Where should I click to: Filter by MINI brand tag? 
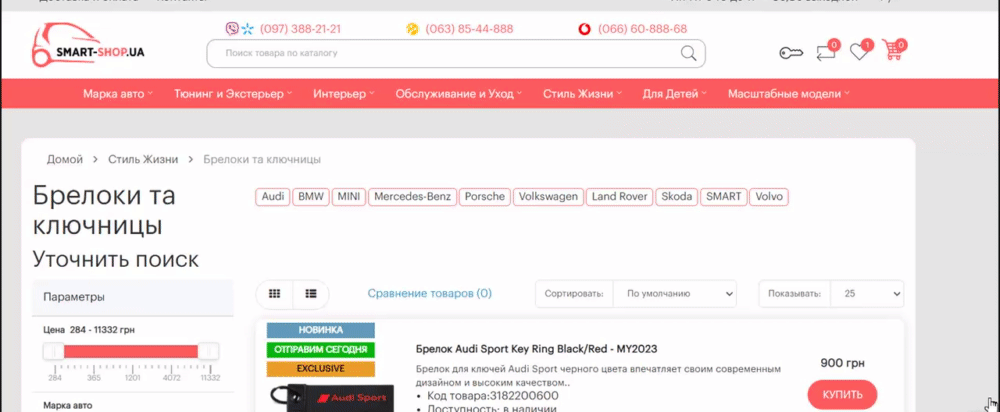(x=349, y=196)
